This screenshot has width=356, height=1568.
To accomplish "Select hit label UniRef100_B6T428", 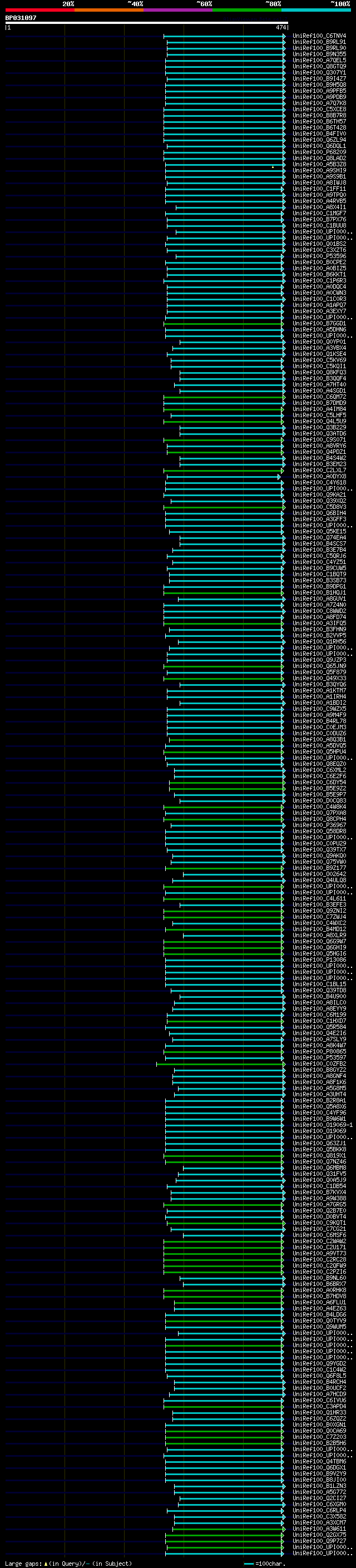I will (x=319, y=128).
